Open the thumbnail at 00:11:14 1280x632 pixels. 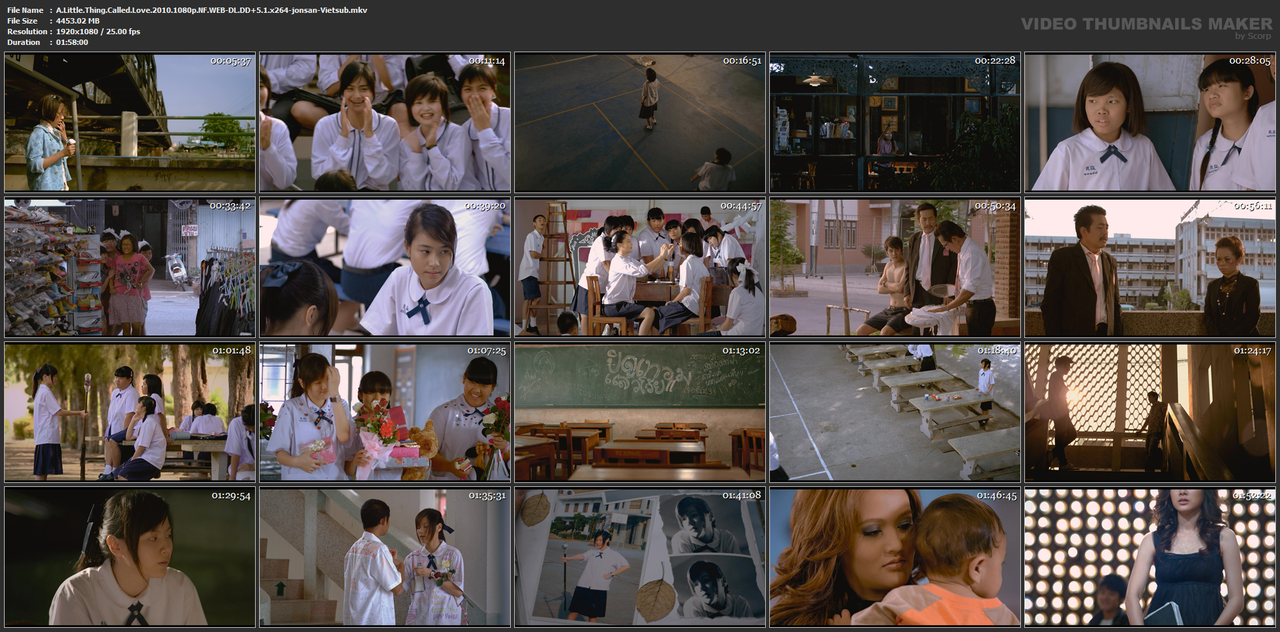tap(385, 122)
